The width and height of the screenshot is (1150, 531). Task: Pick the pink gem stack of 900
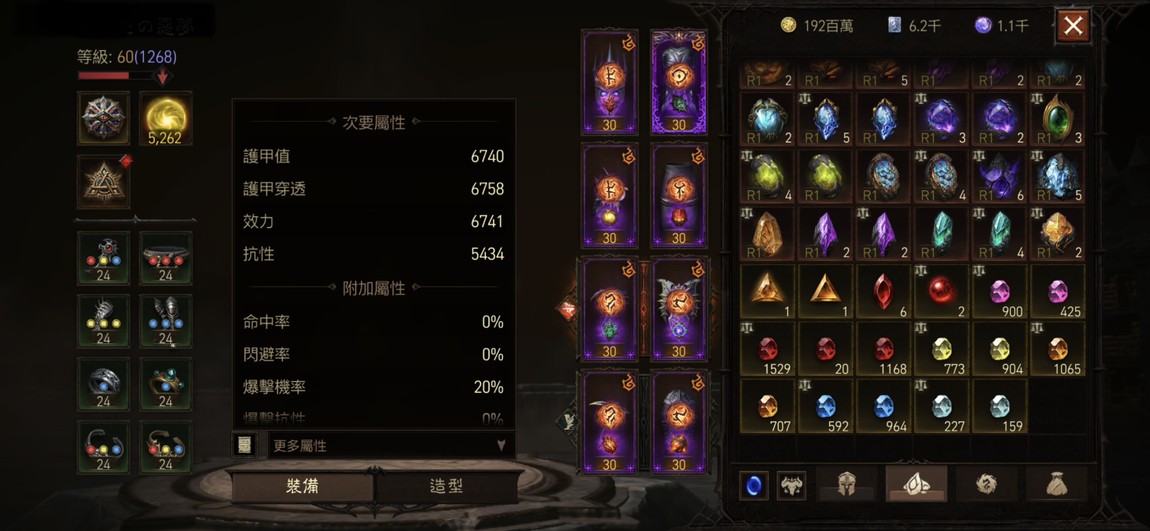(999, 291)
